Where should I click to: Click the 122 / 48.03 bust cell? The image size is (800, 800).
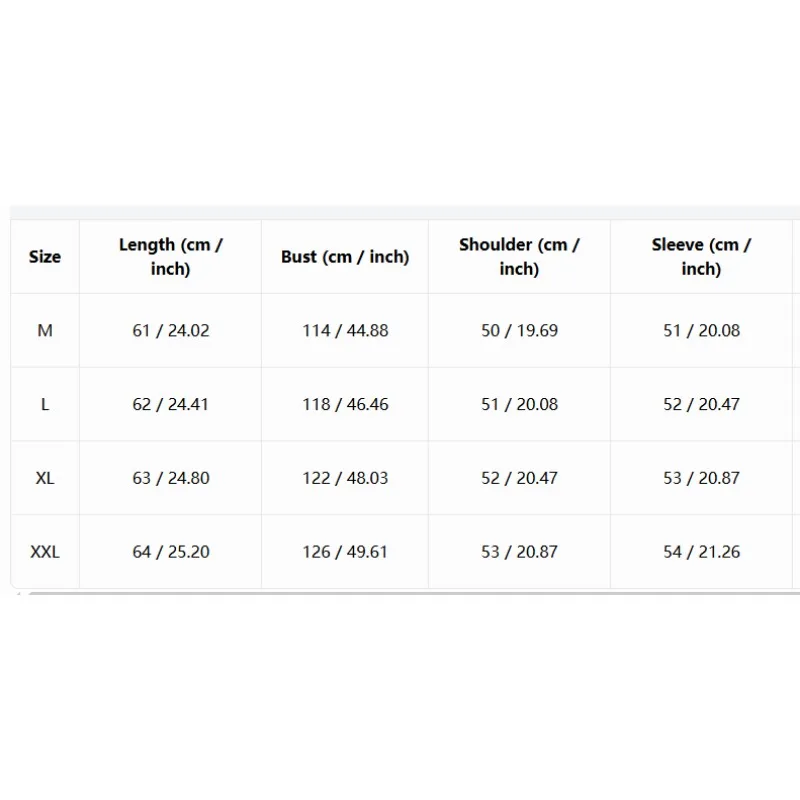tap(345, 478)
